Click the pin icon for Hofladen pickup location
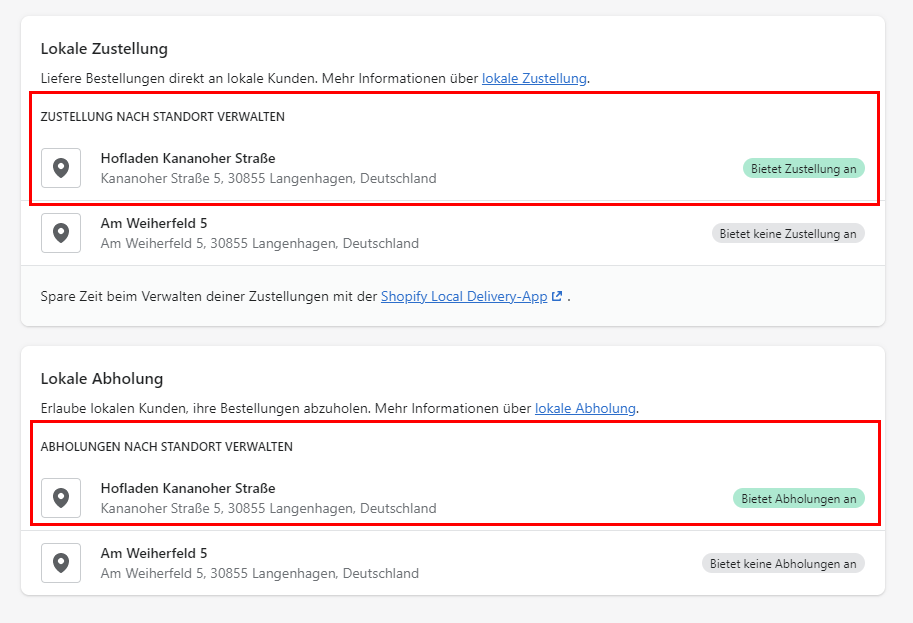913x623 pixels. [60, 498]
